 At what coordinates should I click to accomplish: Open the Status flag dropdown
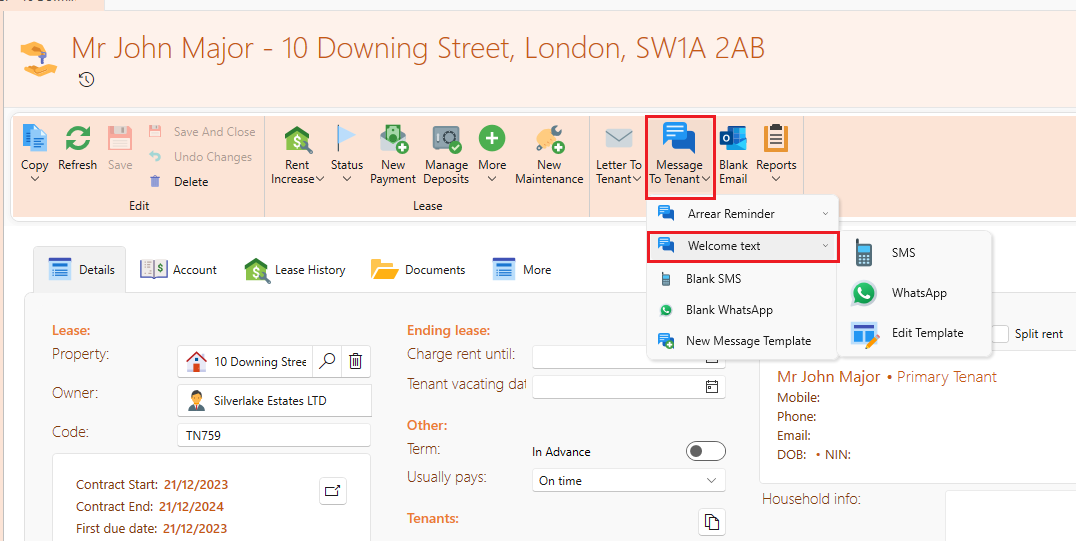(347, 155)
